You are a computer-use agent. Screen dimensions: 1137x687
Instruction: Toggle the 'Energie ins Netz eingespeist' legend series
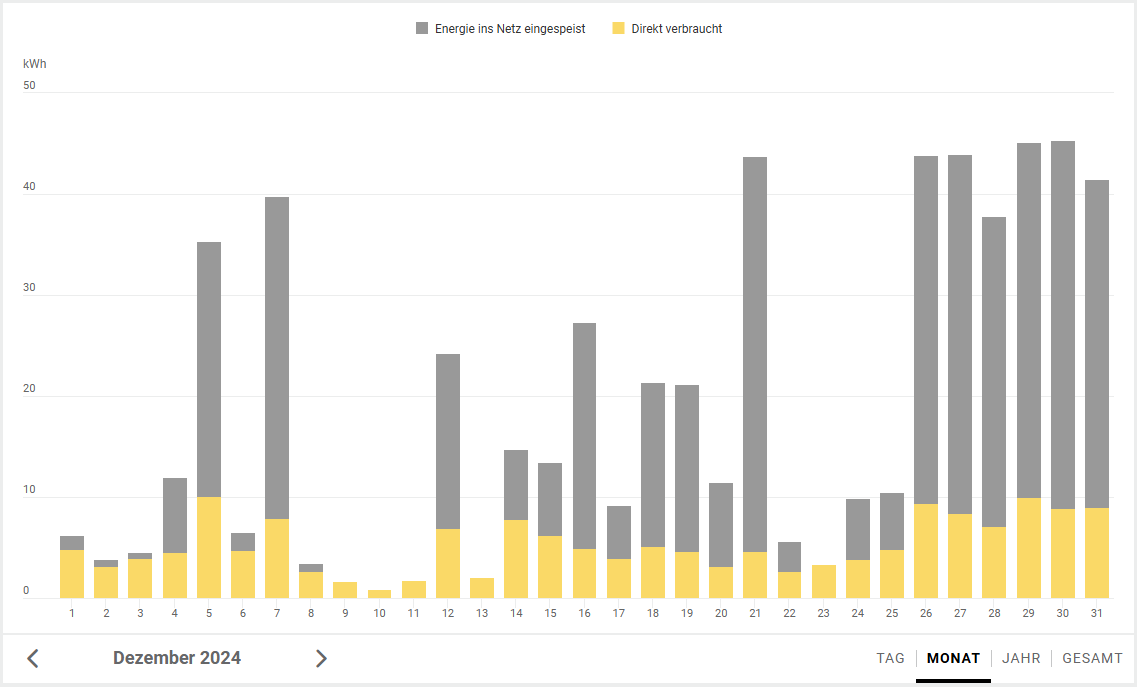(509, 29)
